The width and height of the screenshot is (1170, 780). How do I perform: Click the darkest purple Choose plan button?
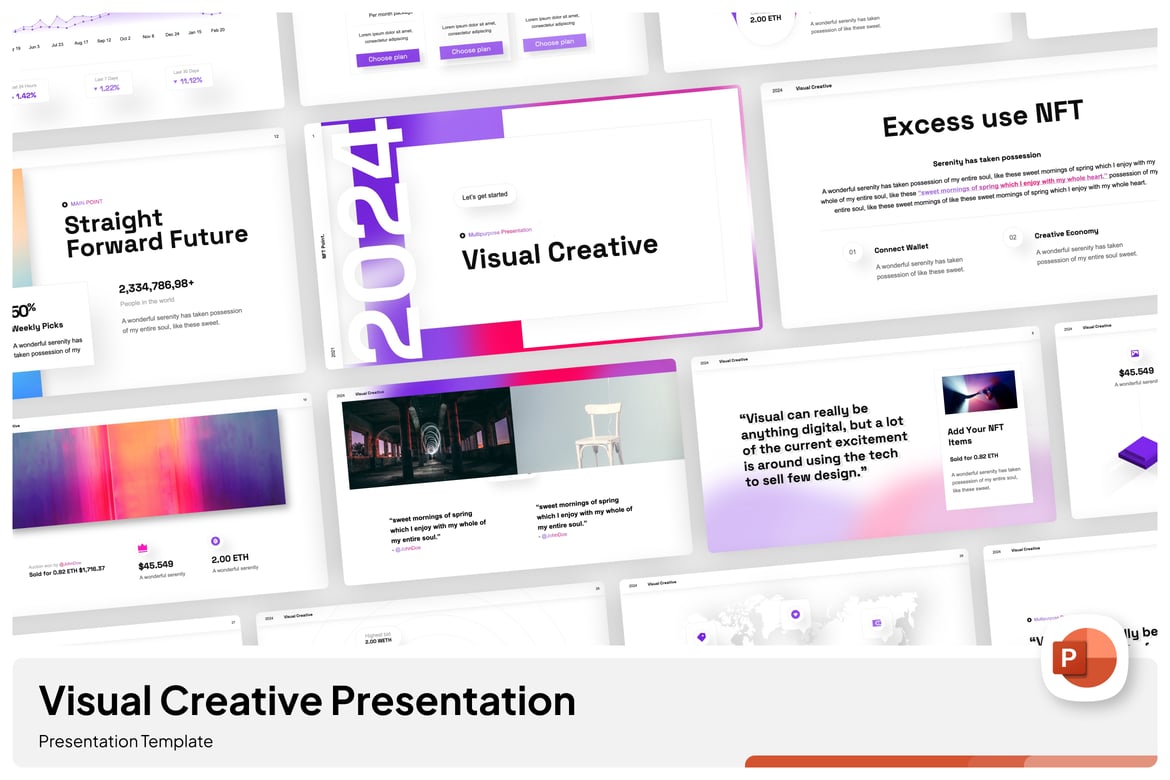388,57
